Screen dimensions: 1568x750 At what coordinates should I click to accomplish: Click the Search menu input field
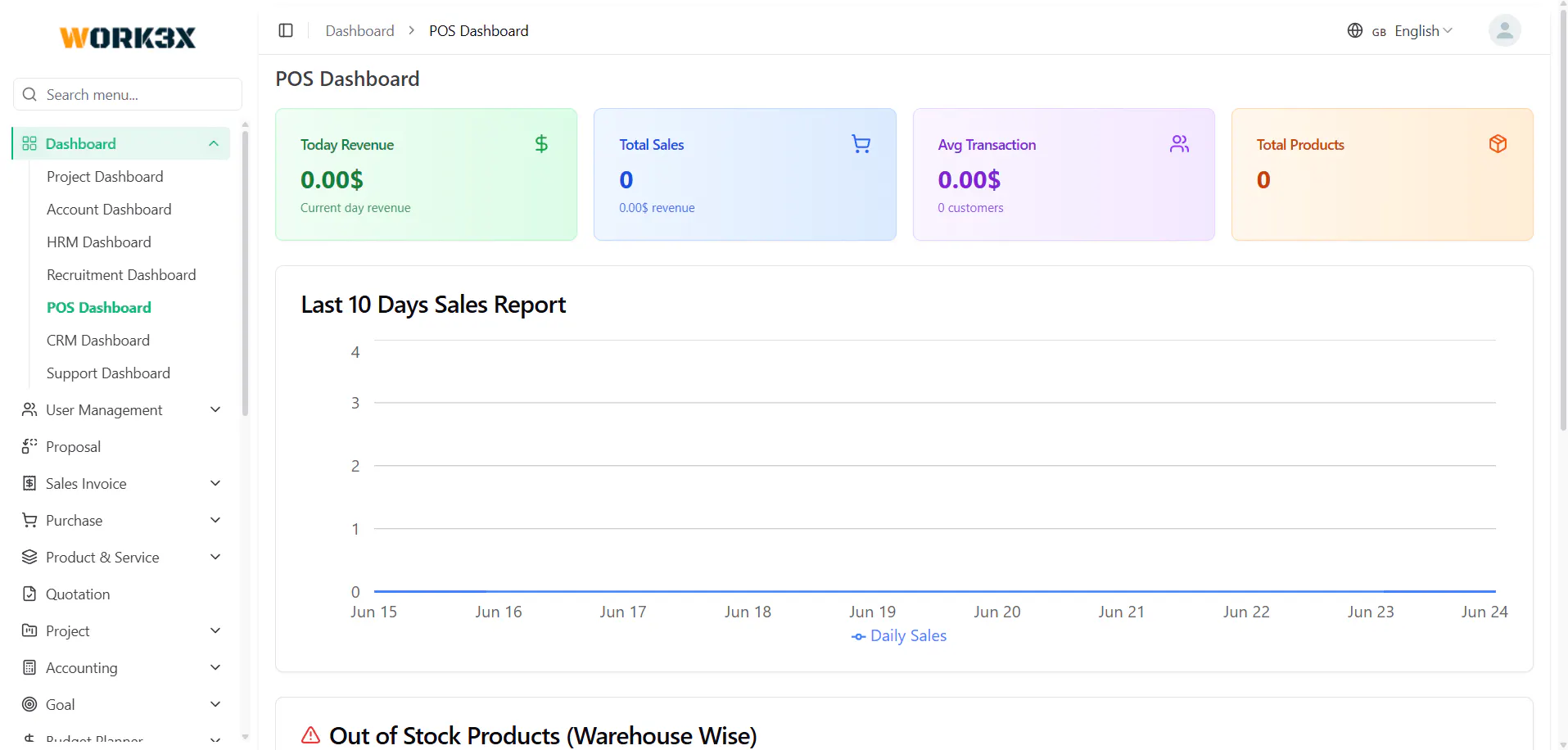(128, 94)
